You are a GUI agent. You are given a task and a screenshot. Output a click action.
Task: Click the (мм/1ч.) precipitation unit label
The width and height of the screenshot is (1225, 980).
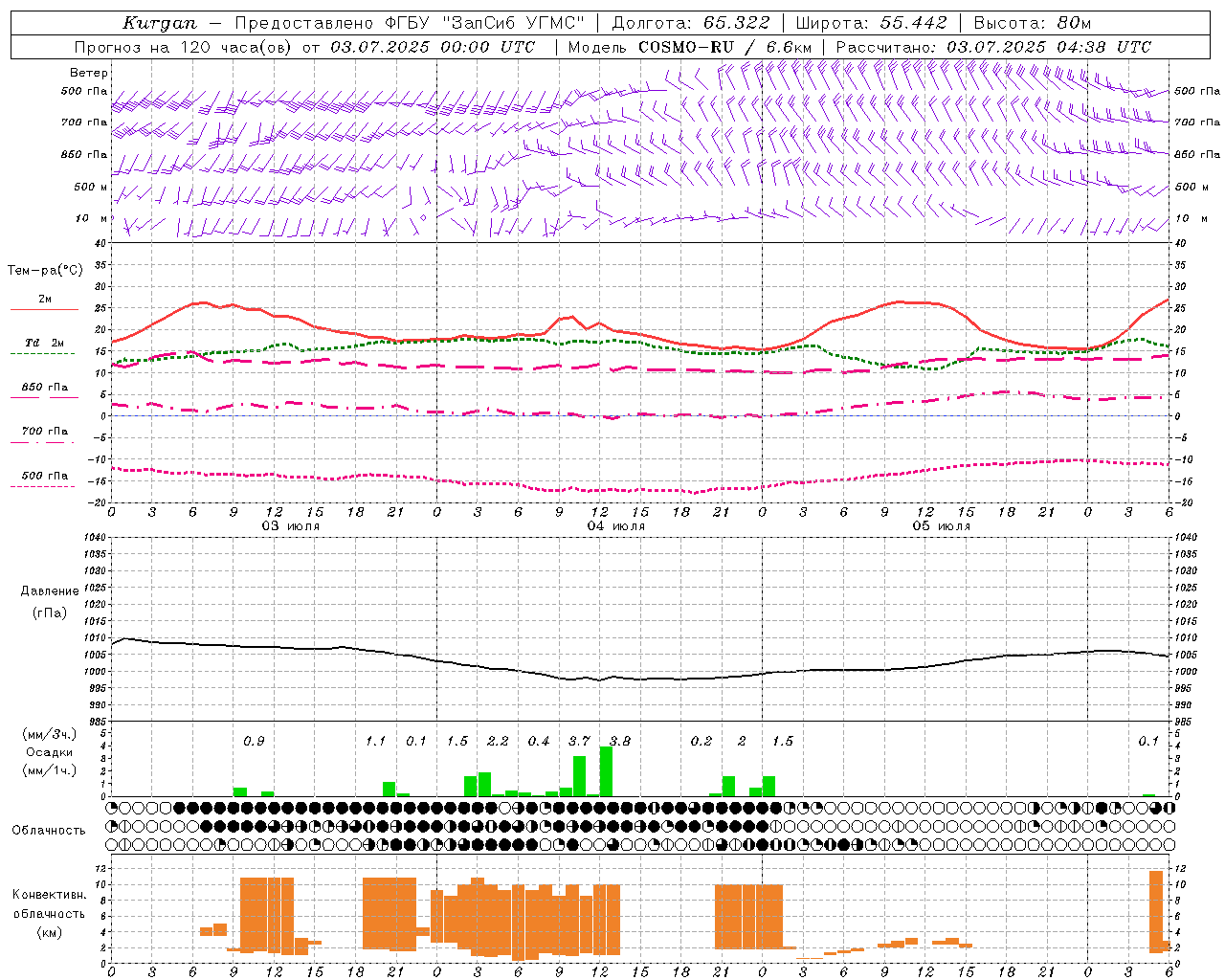[50, 770]
